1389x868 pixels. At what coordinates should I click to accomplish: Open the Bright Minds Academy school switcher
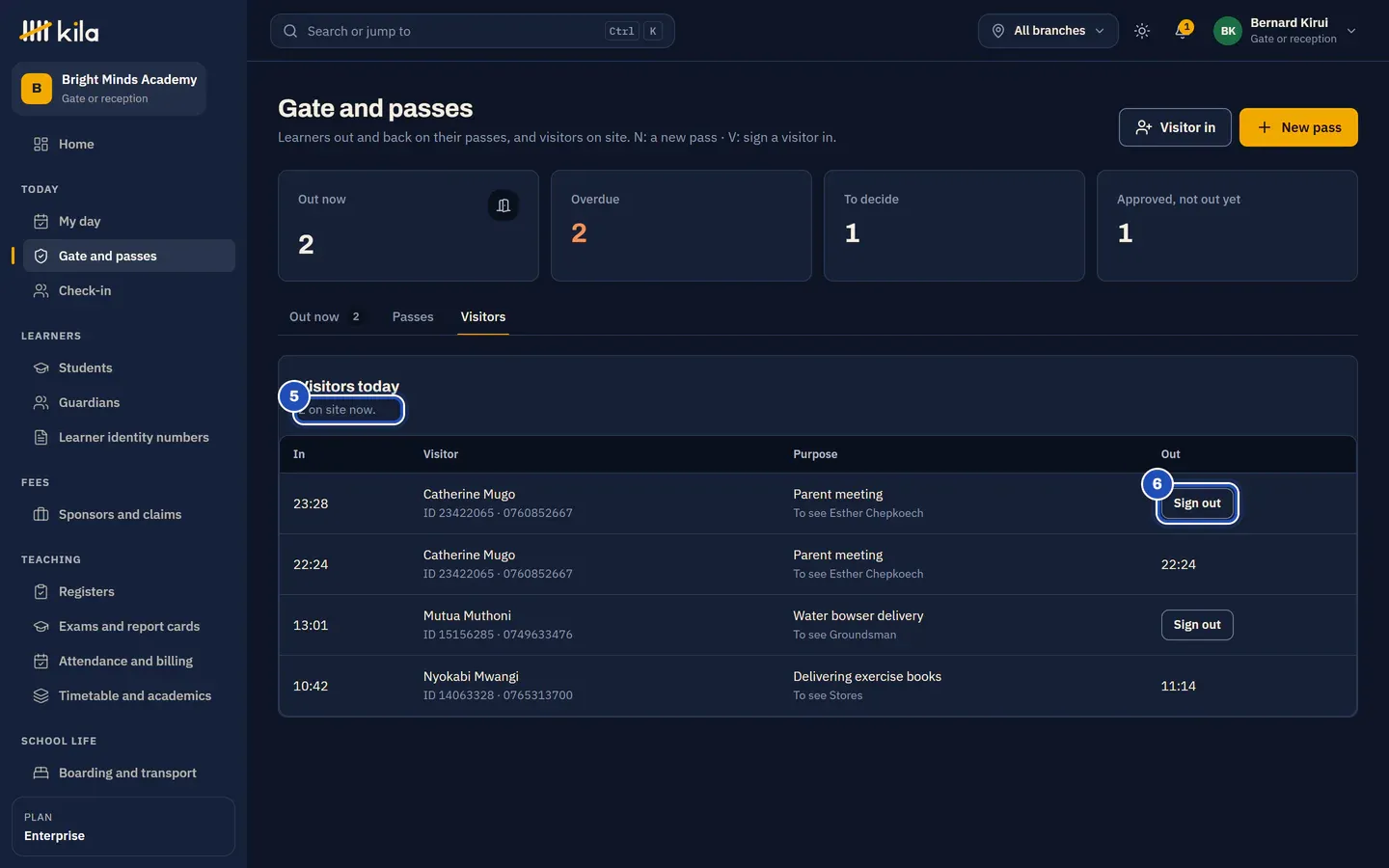tap(109, 89)
